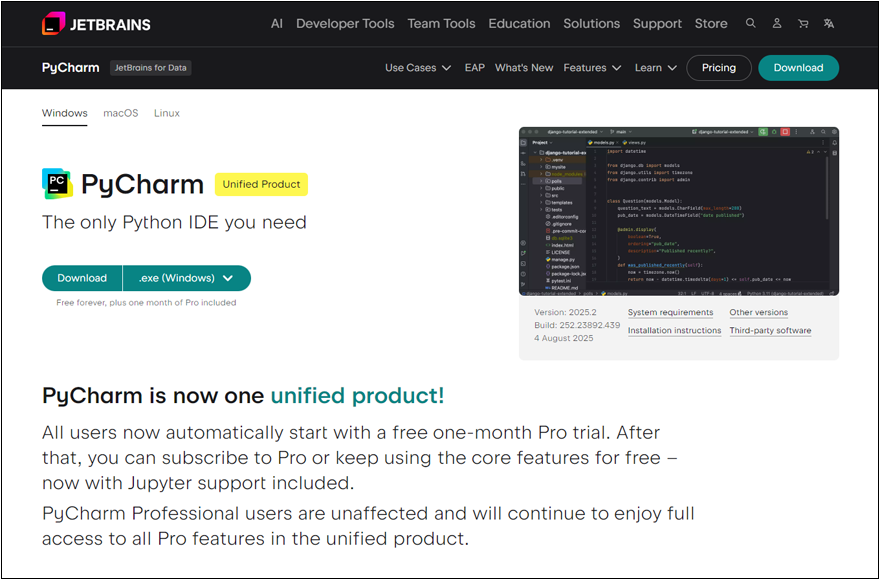Open Developer Tools in the top navigation
Screen dimensions: 880x580
point(345,24)
